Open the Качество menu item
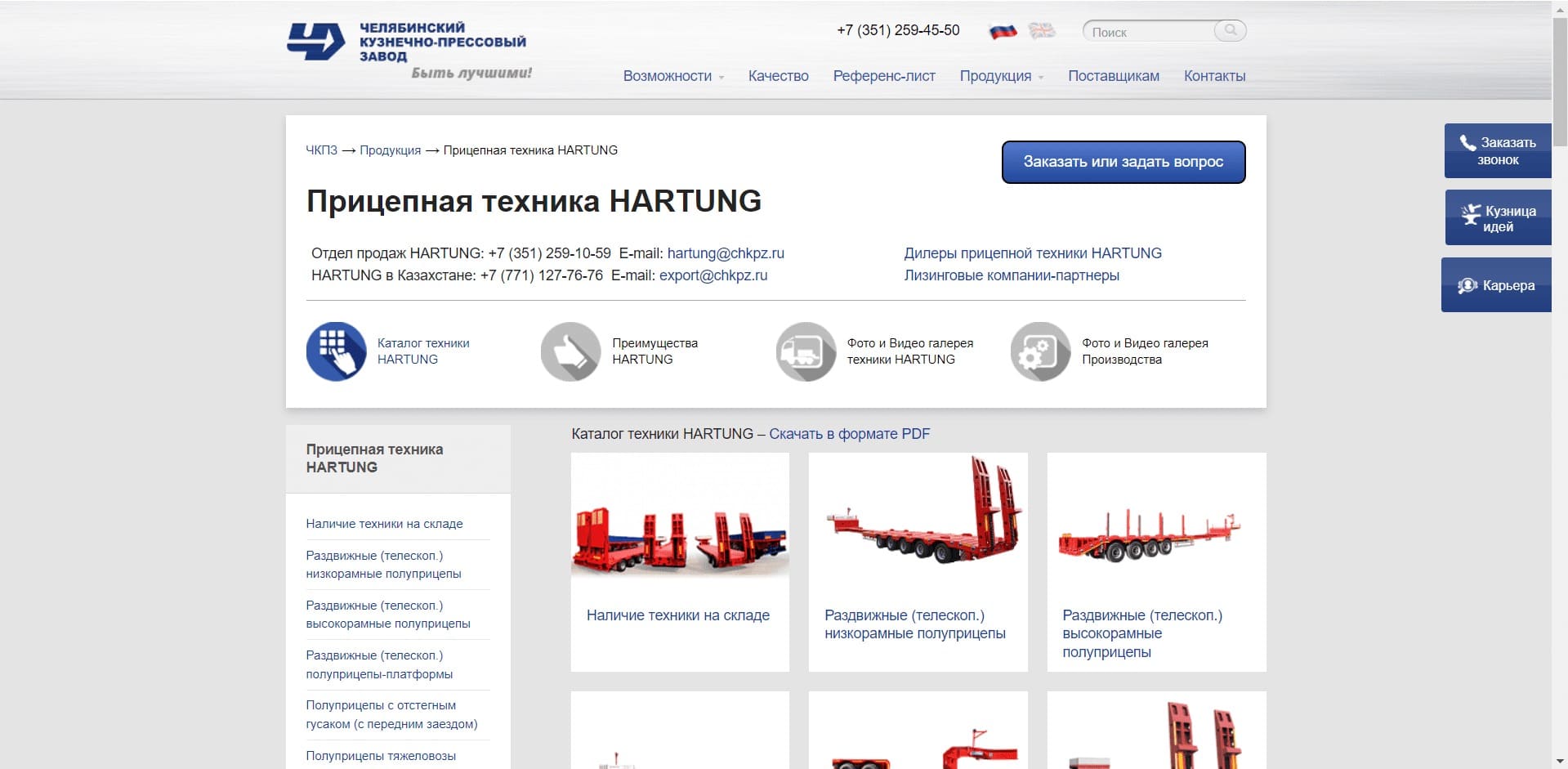Screen dimensions: 1568x769 pyautogui.click(x=778, y=76)
